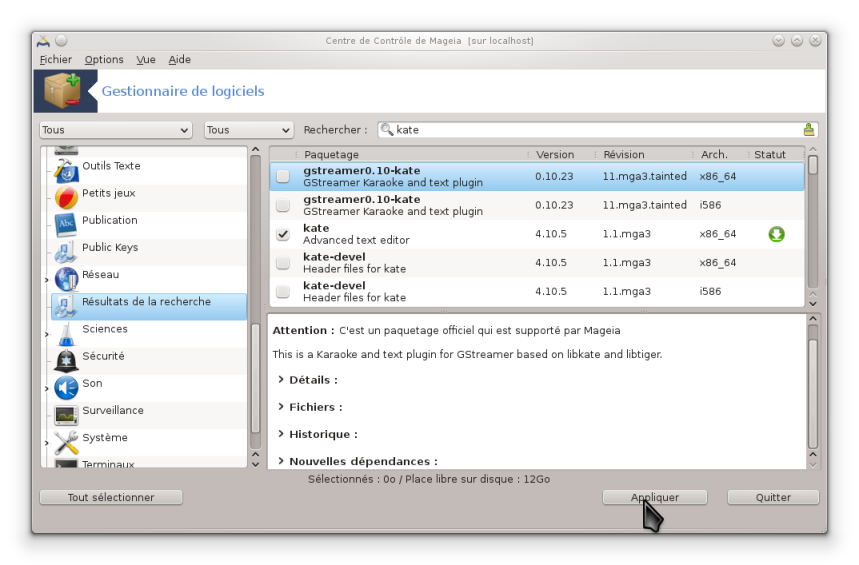Expand the Historique section
The height and width of the screenshot is (565, 859).
pos(280,433)
